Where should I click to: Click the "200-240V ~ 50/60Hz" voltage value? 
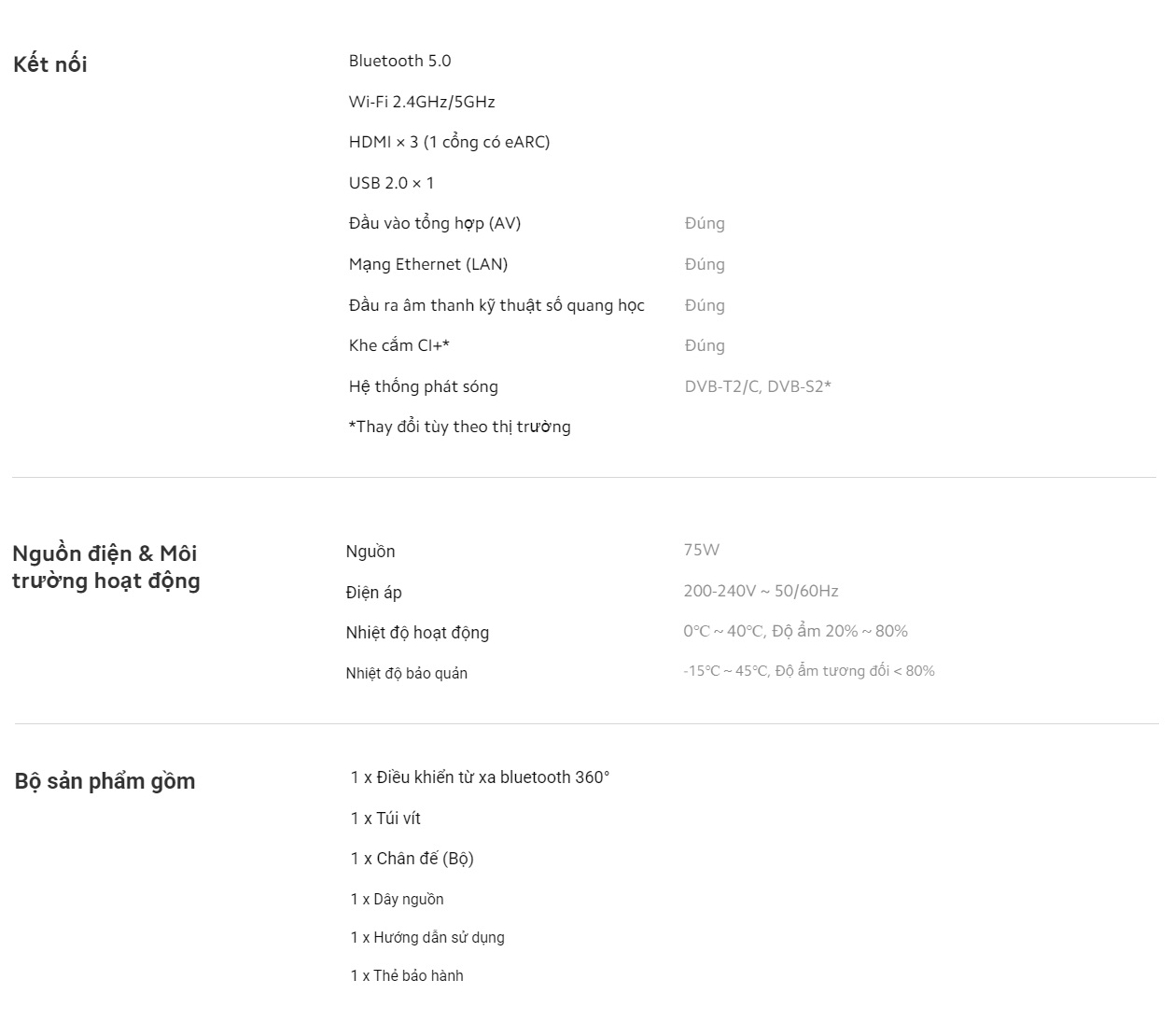tap(761, 591)
